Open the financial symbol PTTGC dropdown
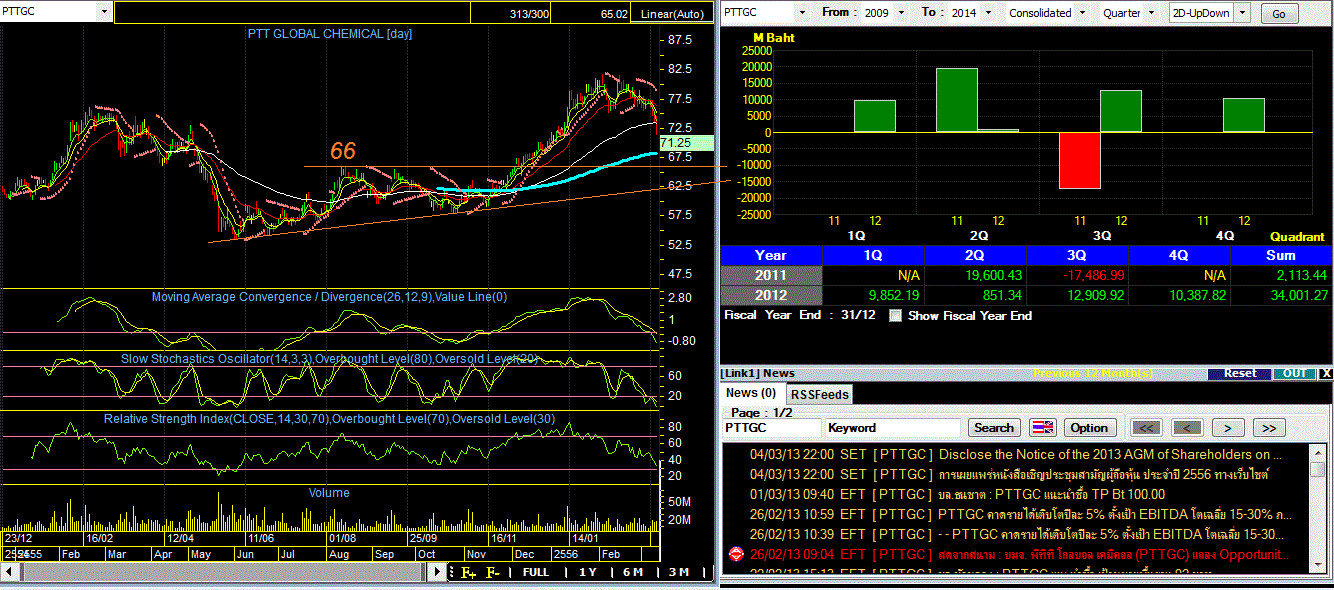 pos(801,13)
